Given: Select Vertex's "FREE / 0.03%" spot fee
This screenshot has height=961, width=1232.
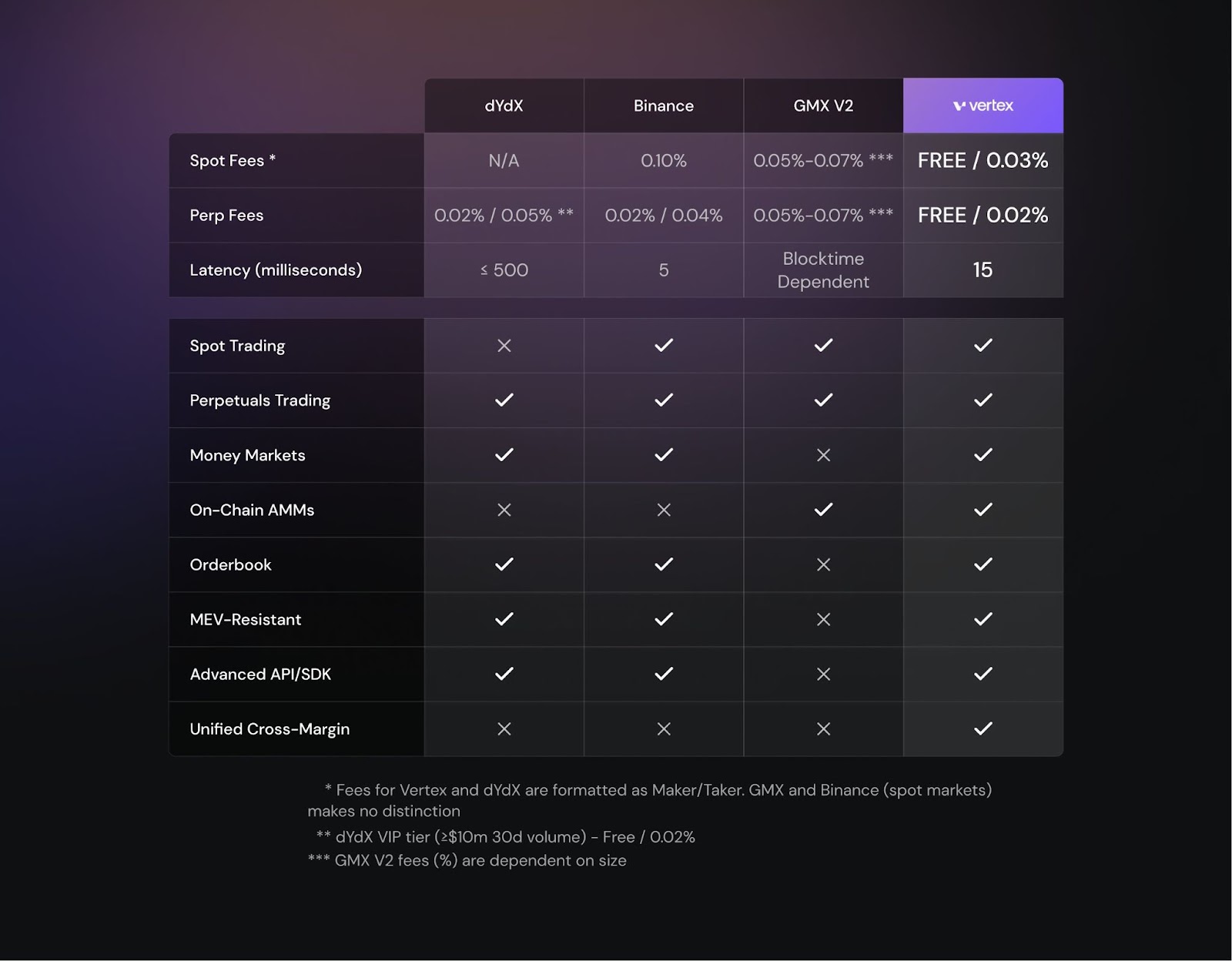Looking at the screenshot, I should (x=983, y=160).
